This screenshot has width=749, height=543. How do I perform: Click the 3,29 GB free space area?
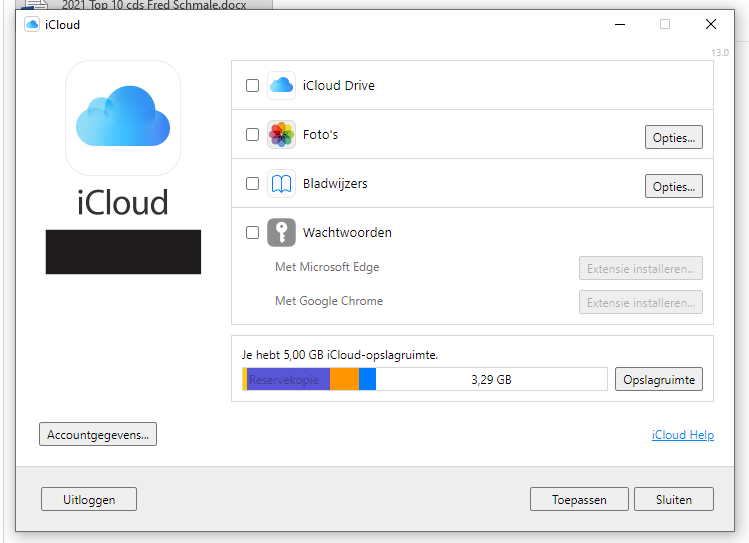pos(492,379)
